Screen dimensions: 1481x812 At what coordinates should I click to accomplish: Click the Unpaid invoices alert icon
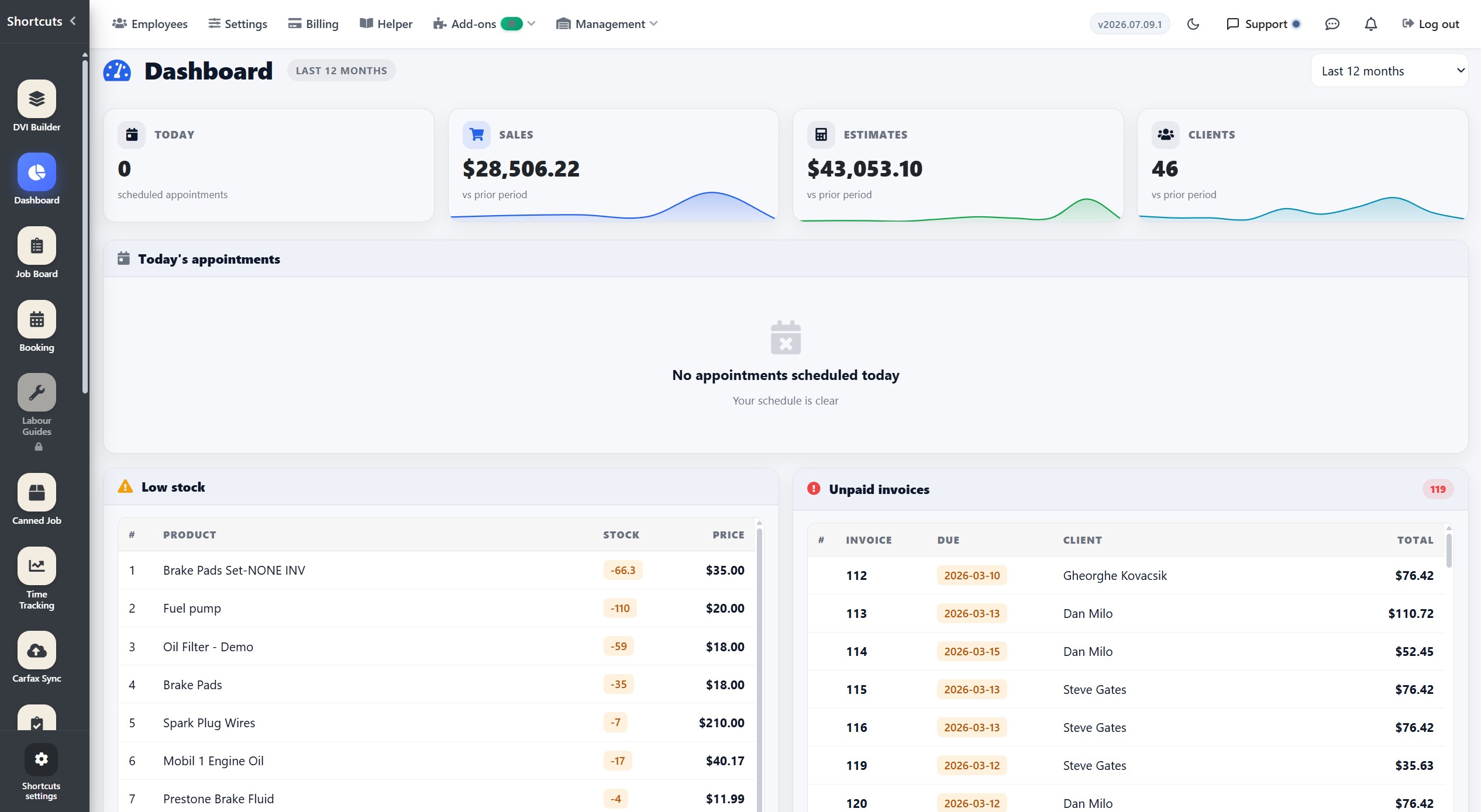[814, 489]
